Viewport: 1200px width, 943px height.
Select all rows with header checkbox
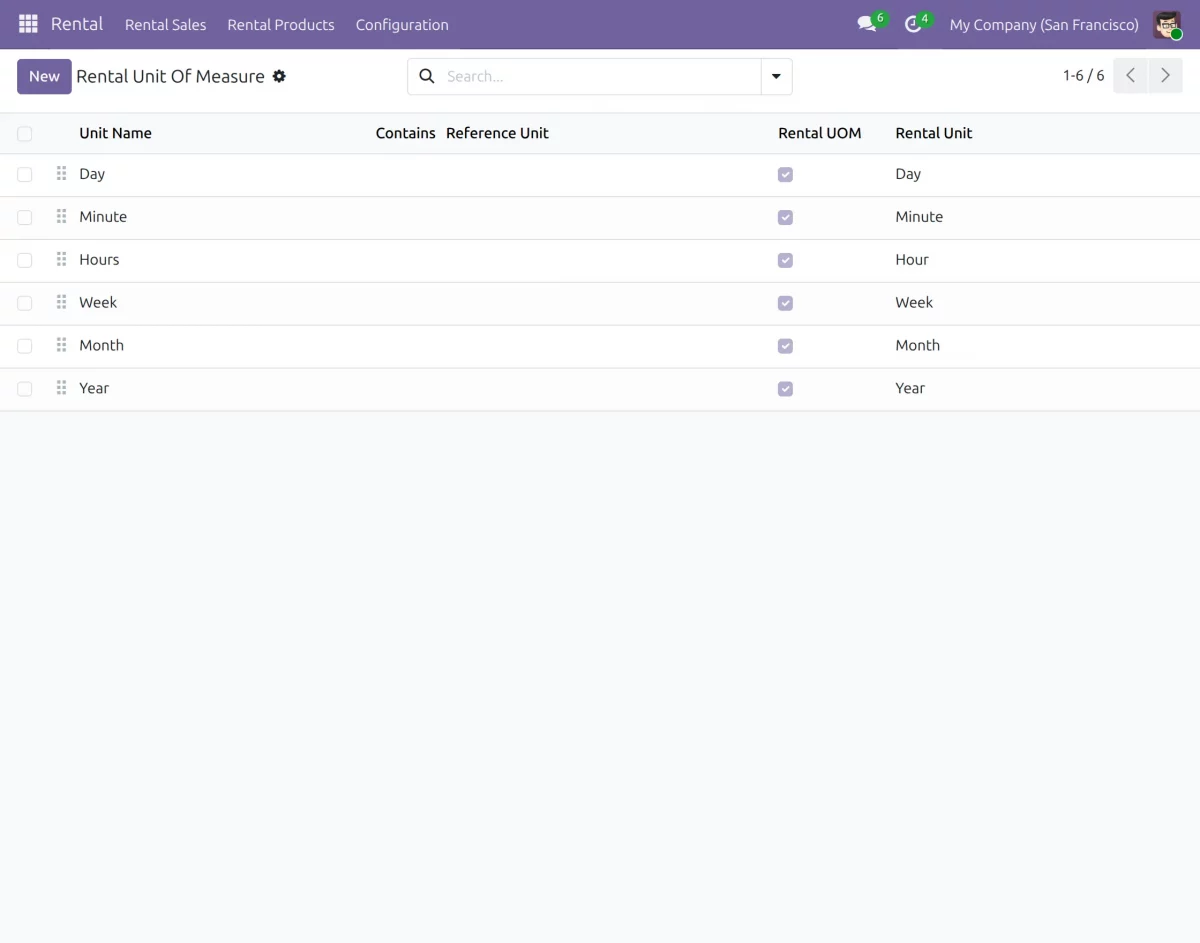(25, 134)
